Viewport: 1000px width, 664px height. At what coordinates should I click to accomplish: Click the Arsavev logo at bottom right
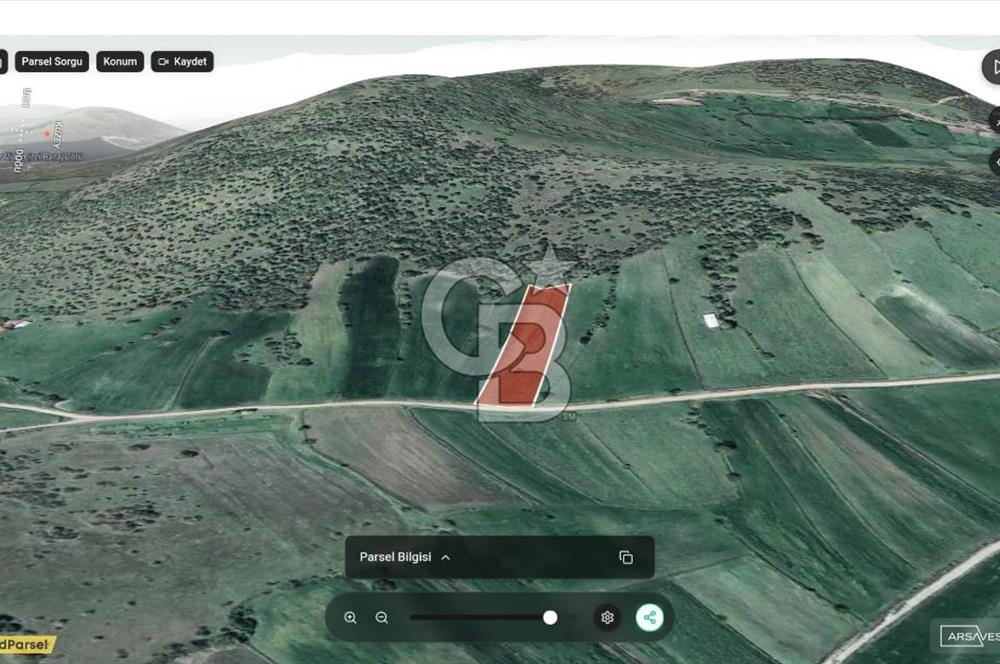pyautogui.click(x=969, y=636)
